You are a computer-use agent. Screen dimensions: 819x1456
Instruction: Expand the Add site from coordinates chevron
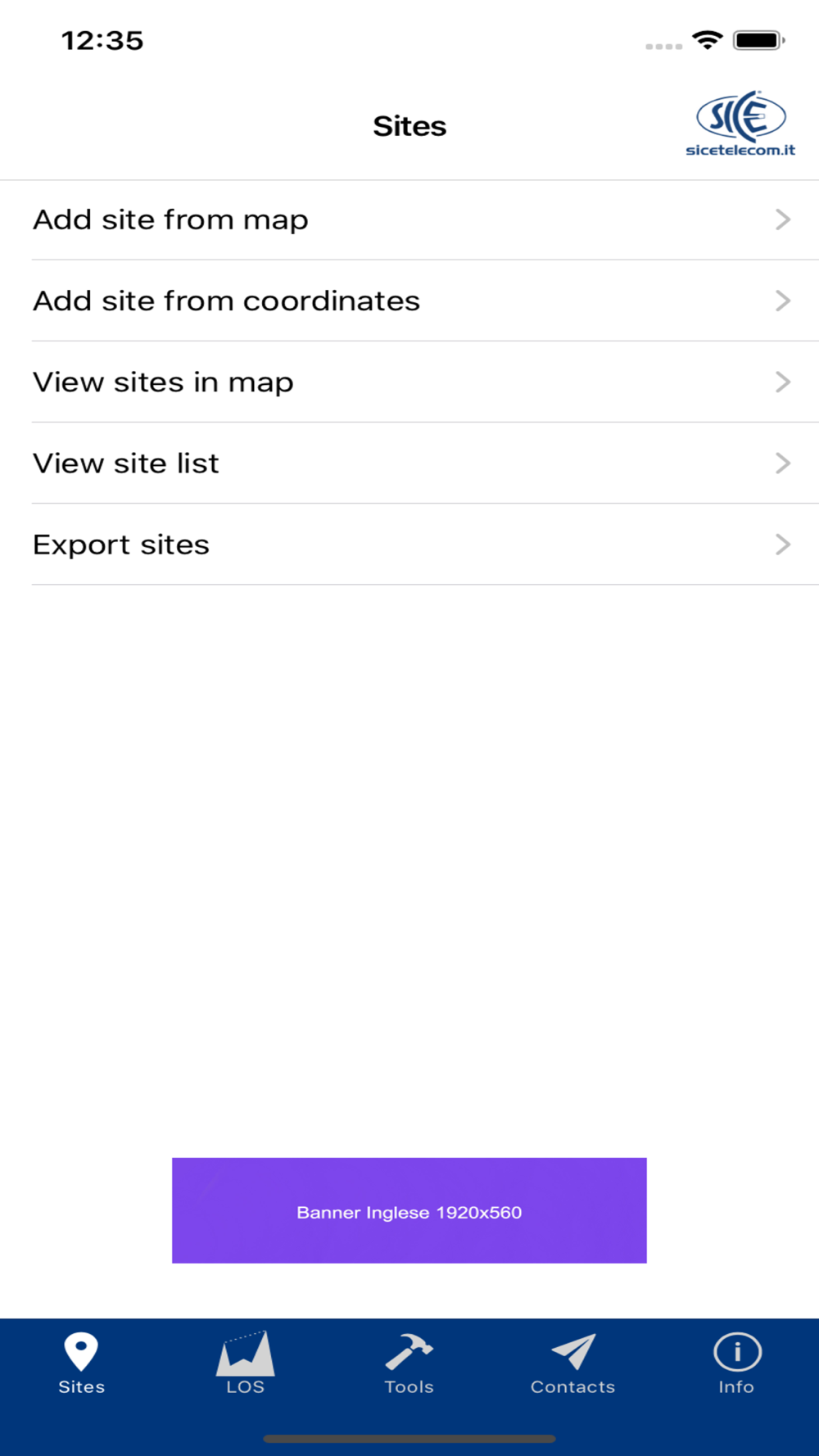(x=783, y=301)
